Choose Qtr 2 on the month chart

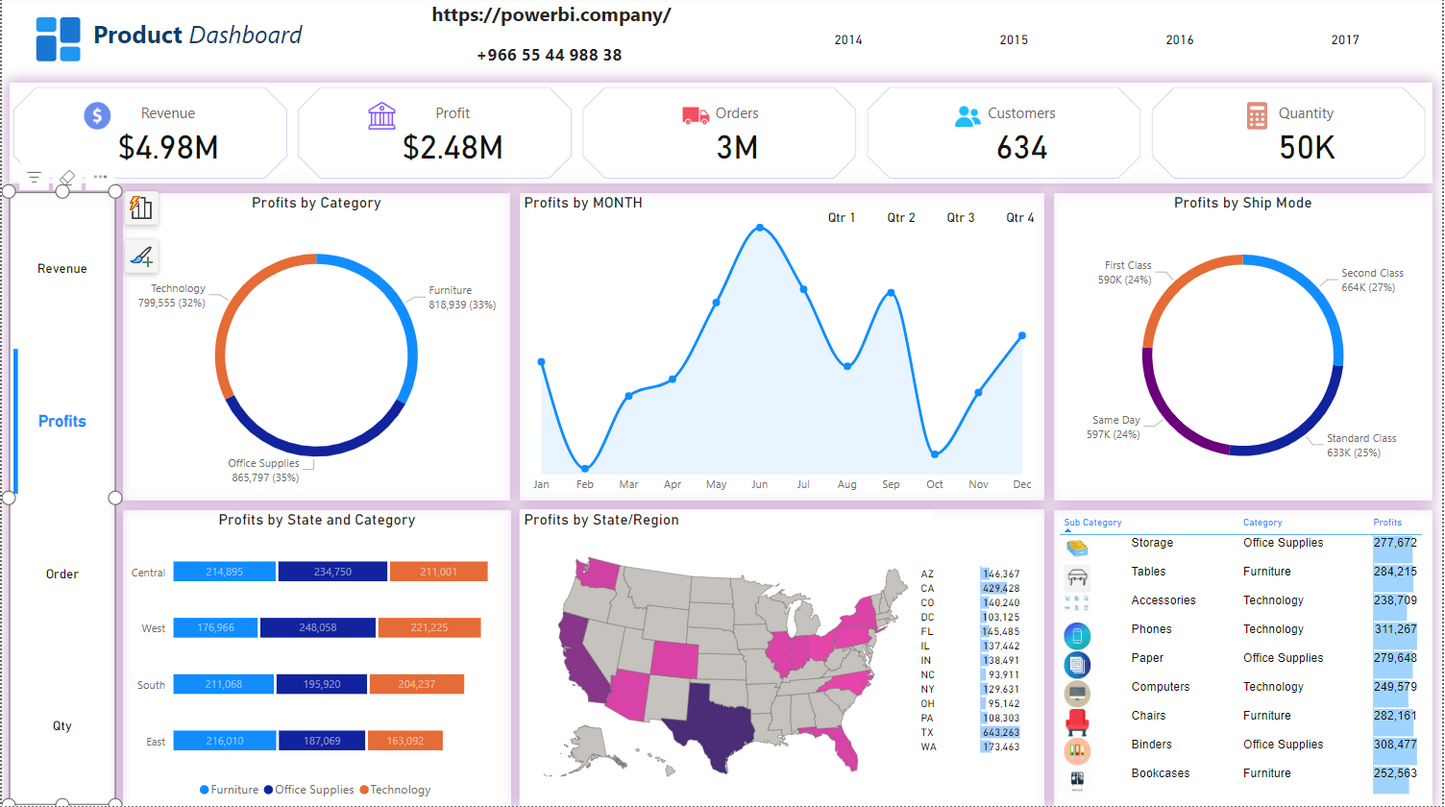click(x=900, y=218)
